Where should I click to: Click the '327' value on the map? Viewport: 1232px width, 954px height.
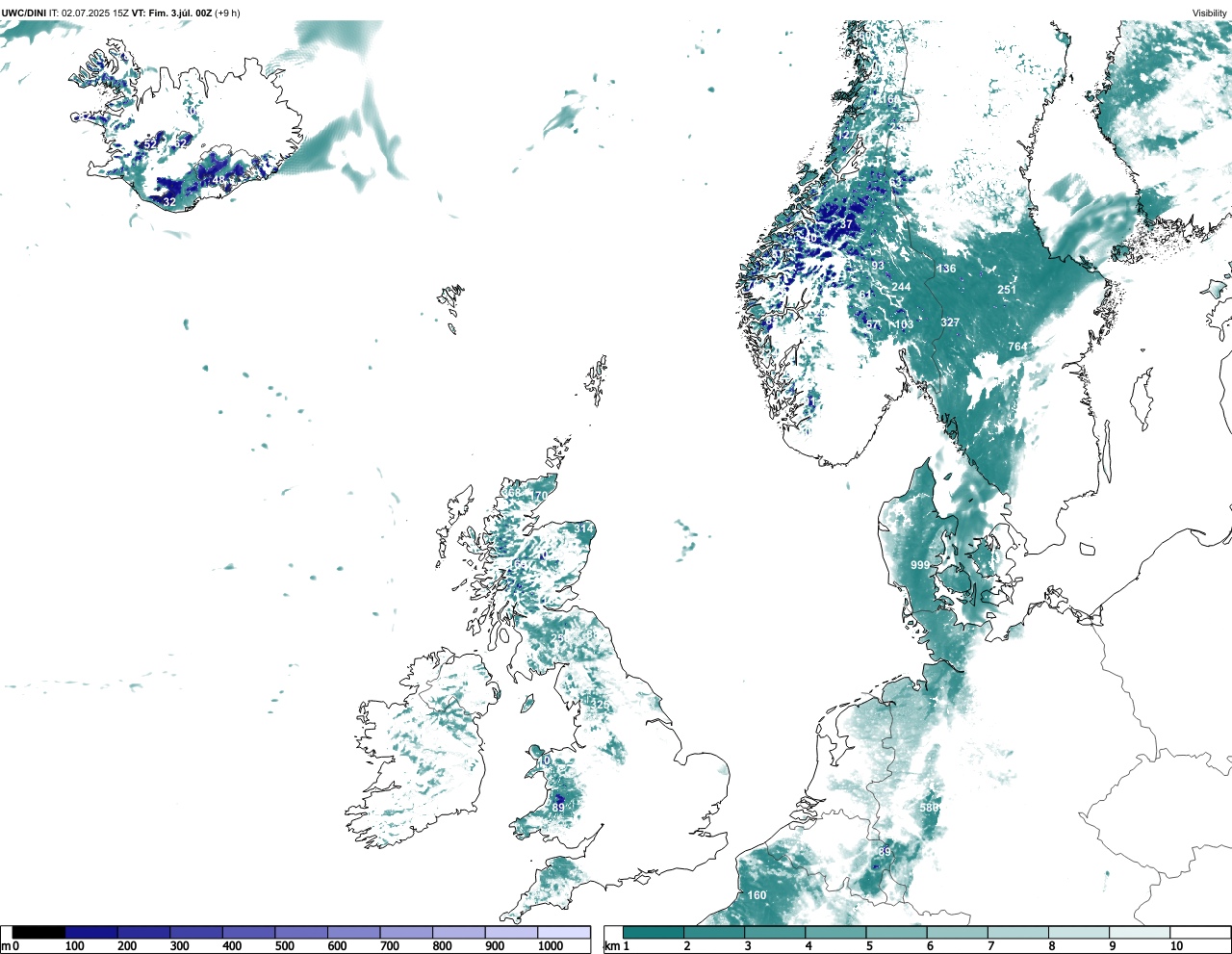950,322
